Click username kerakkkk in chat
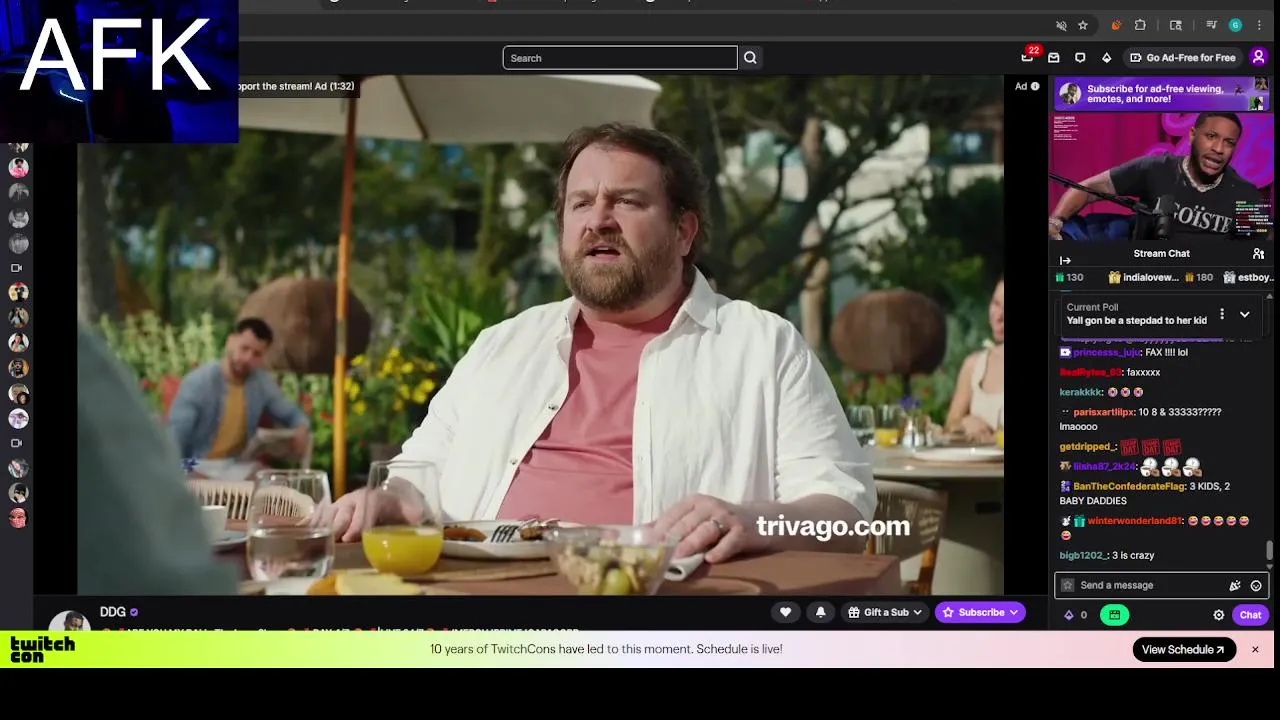Image resolution: width=1280 pixels, height=720 pixels. tap(1080, 392)
